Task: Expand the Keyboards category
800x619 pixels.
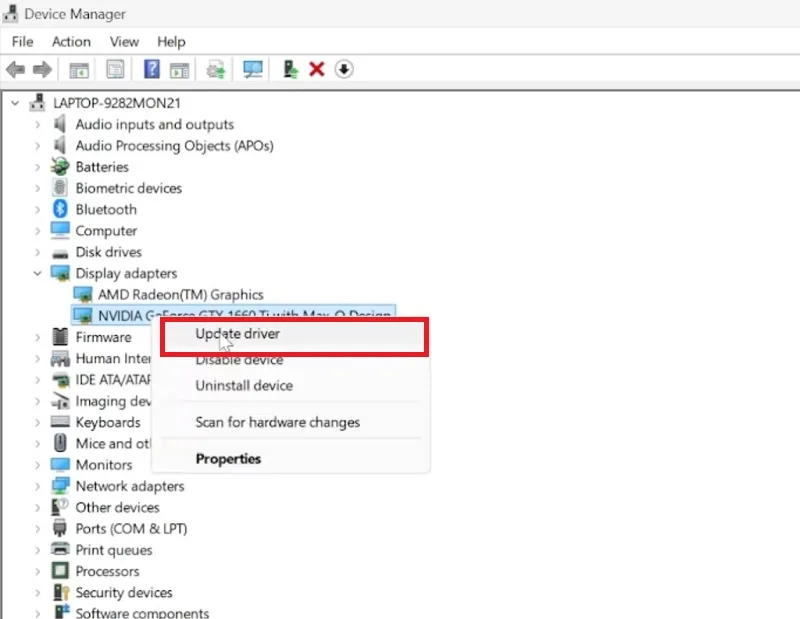Action: (x=38, y=423)
